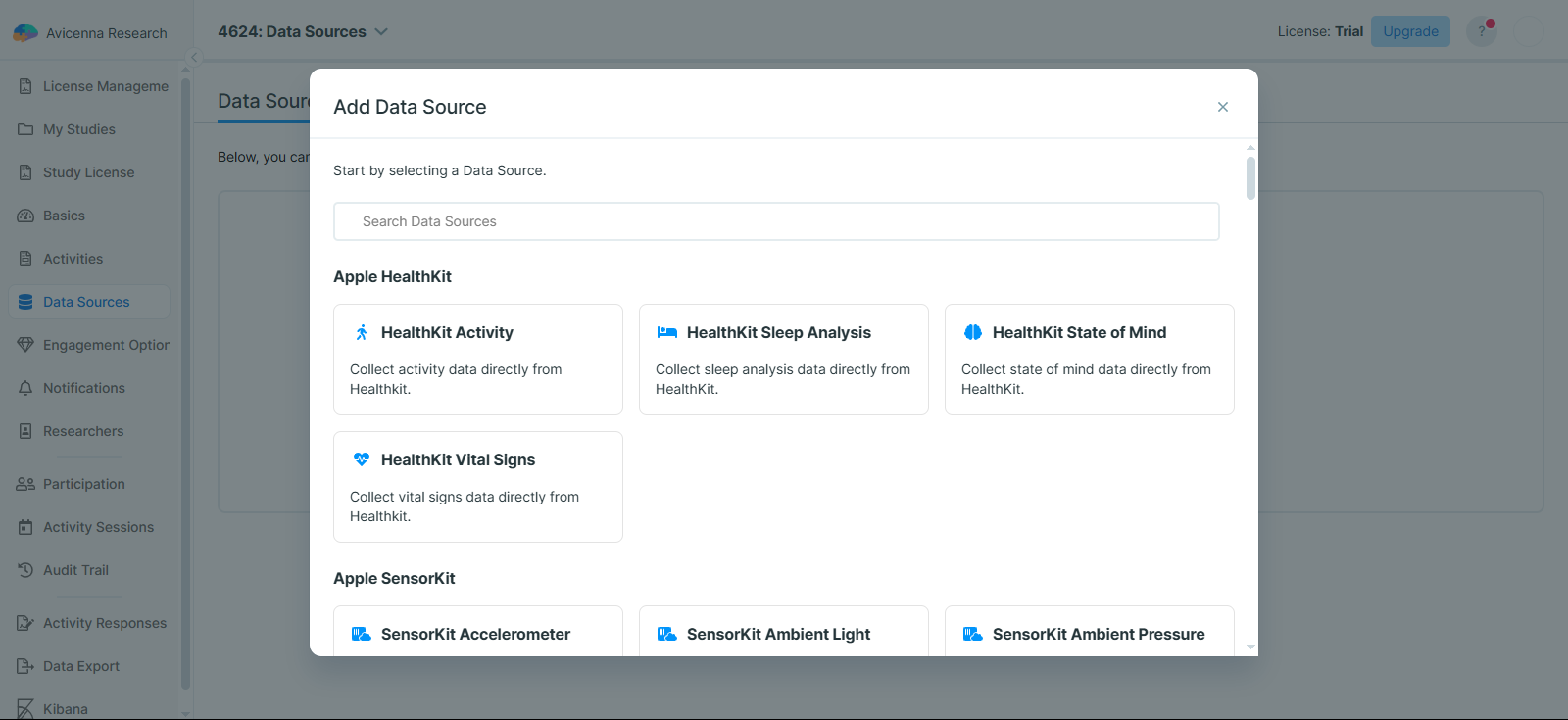Click the Upgrade license button
1568x720 pixels.
1410,31
